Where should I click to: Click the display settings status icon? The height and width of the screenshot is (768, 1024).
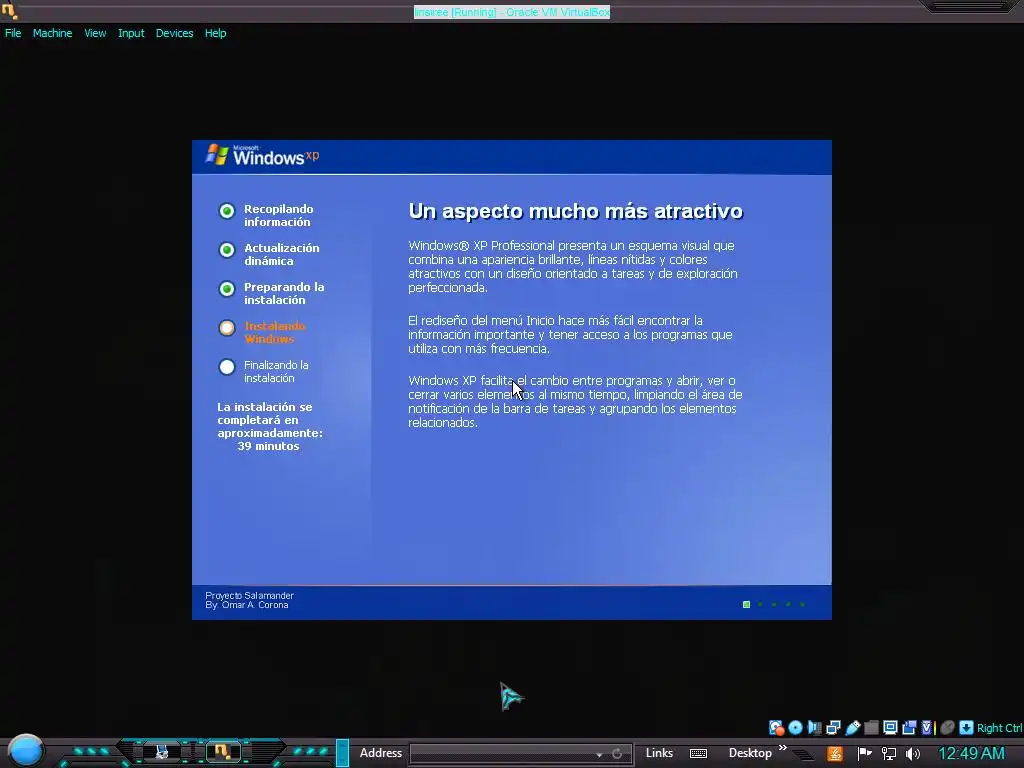coord(890,728)
